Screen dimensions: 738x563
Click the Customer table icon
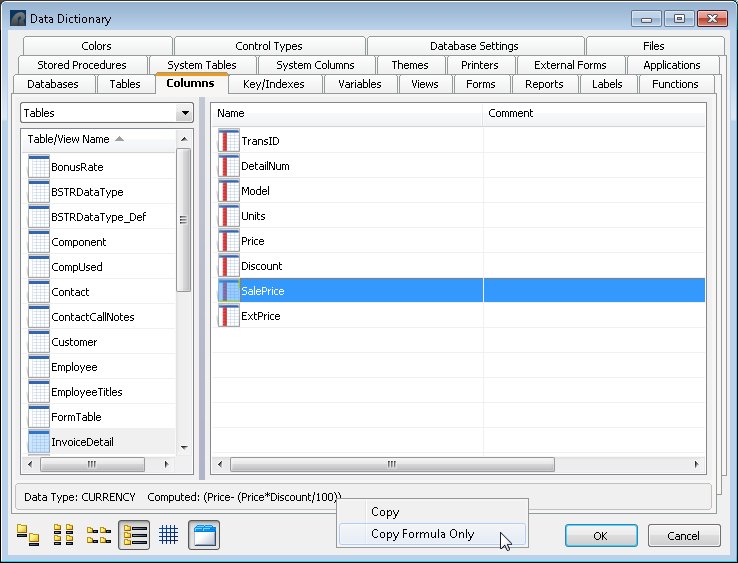click(x=39, y=342)
